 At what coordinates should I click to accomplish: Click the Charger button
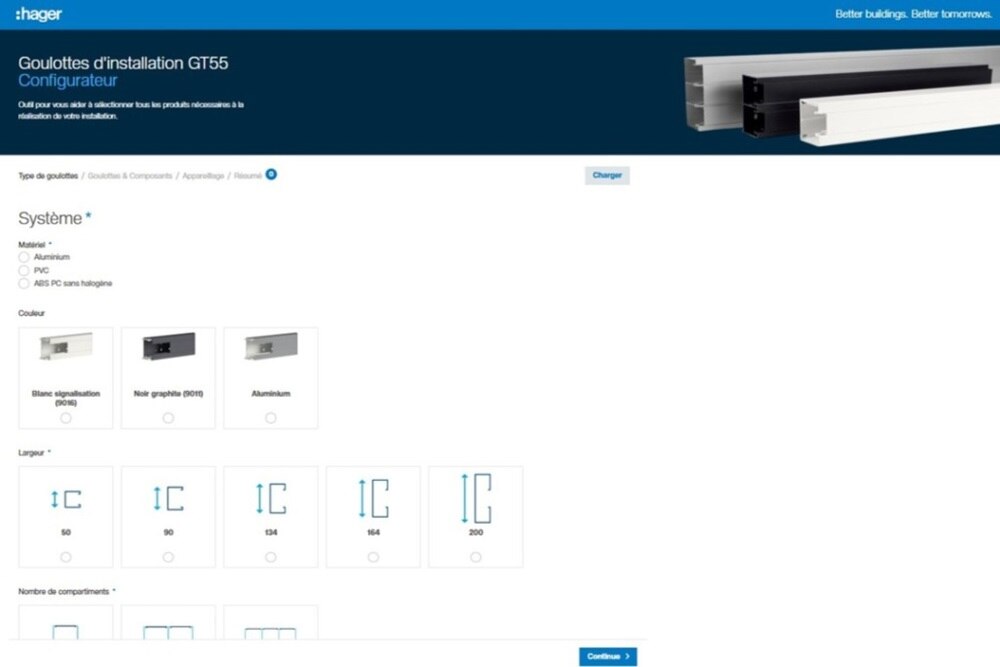[x=607, y=175]
